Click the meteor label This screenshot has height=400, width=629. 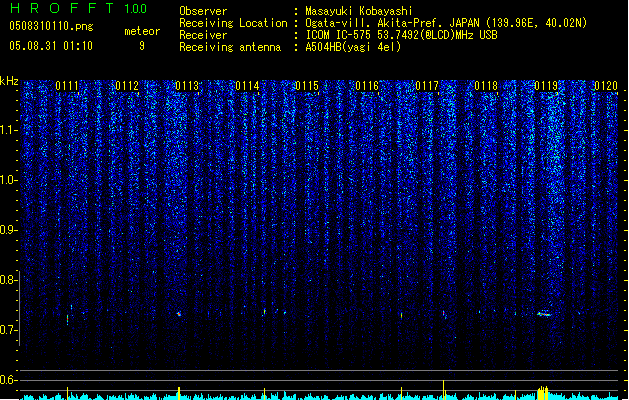click(142, 31)
